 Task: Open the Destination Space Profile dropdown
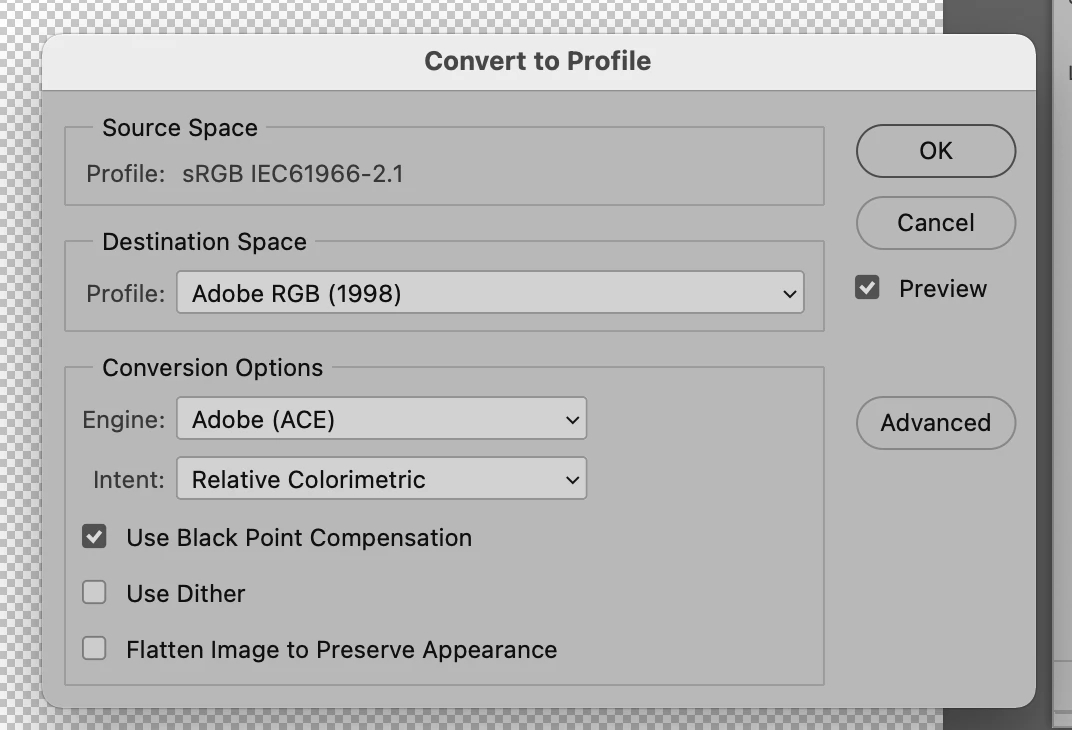pos(489,294)
